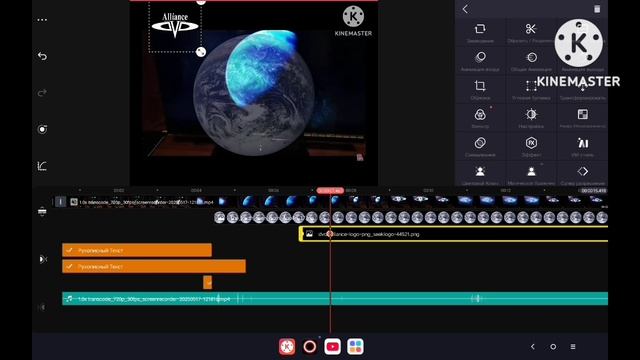
Task: Choose the Replace (Заменить) option
Action: coord(480,33)
